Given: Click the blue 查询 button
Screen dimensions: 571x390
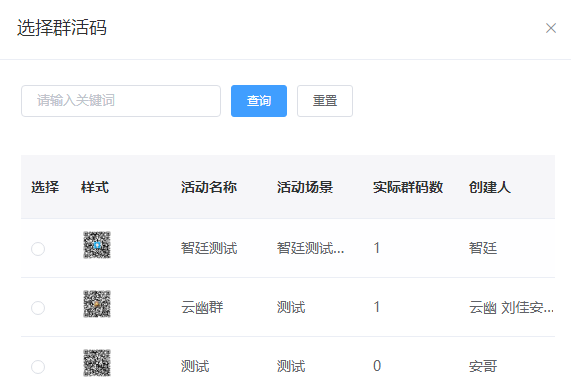Looking at the screenshot, I should click(x=259, y=101).
